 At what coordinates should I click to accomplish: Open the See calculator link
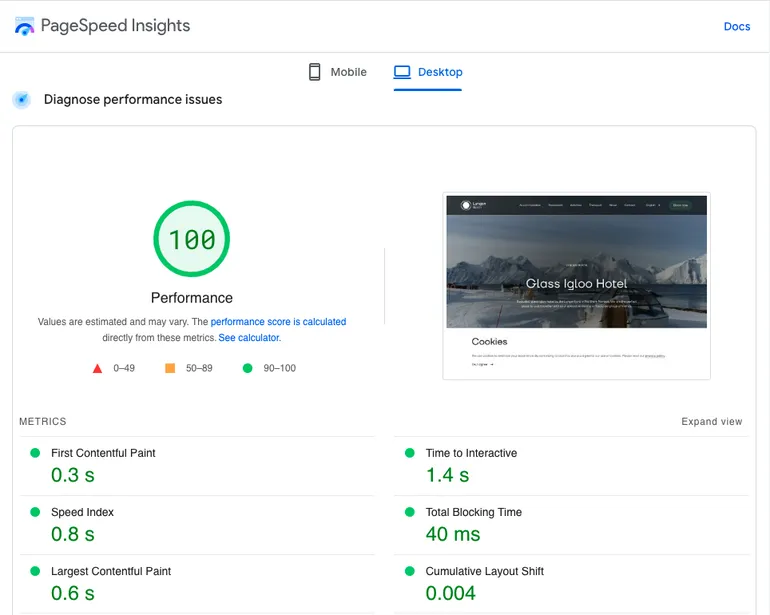249,338
